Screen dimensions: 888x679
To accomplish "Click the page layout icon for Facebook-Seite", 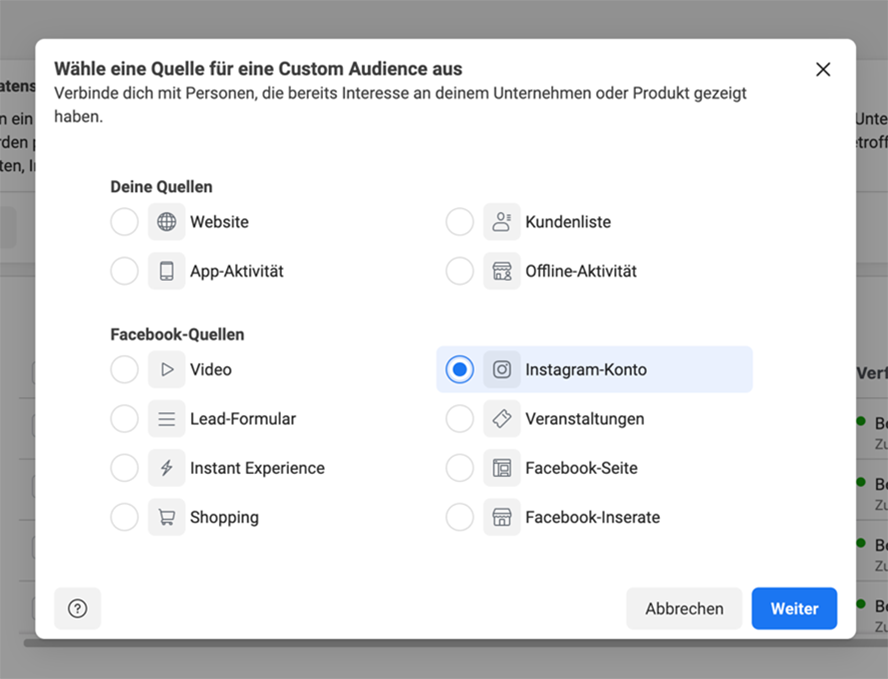I will [x=502, y=468].
